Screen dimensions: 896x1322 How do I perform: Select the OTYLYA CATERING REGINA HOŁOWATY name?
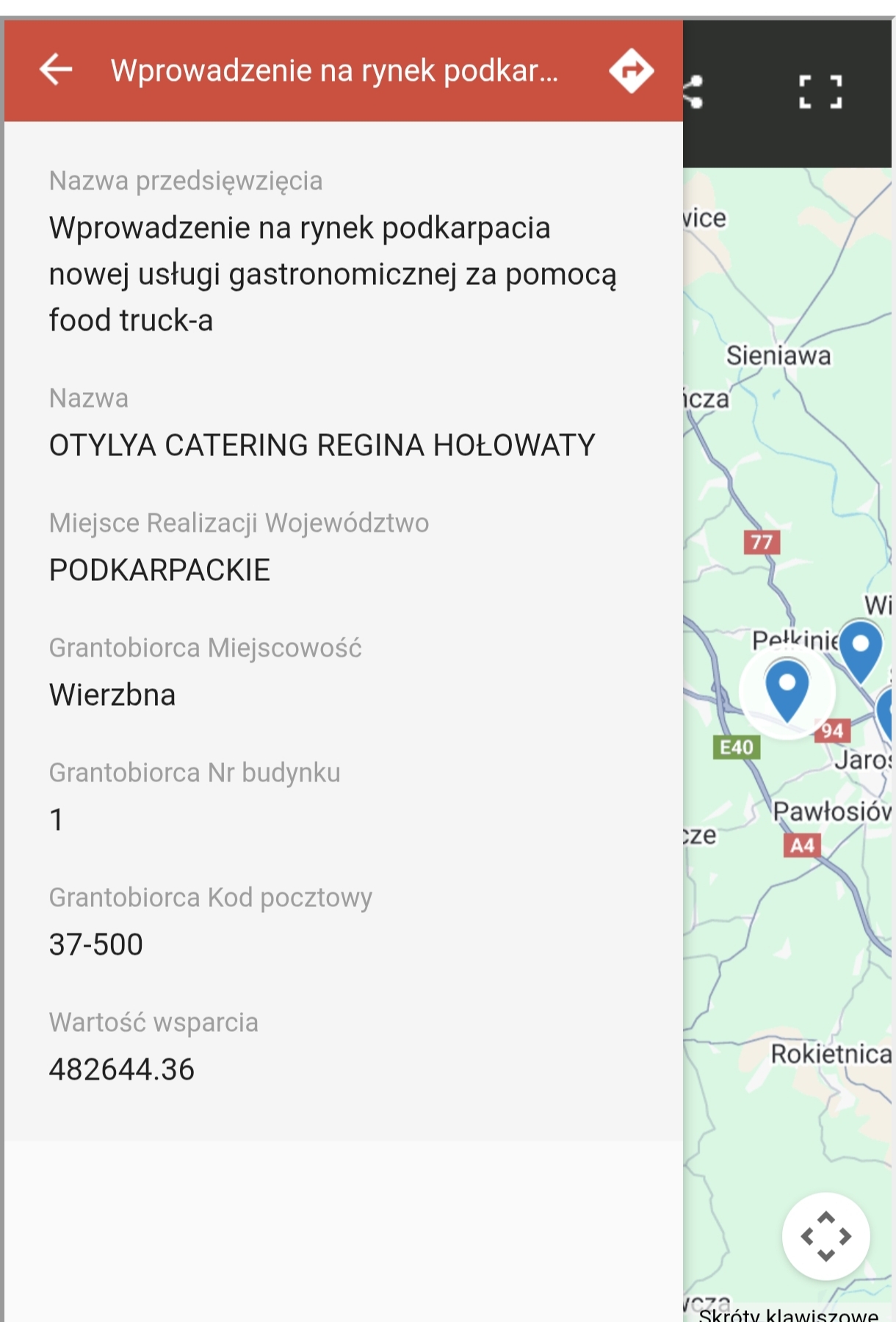coord(322,445)
